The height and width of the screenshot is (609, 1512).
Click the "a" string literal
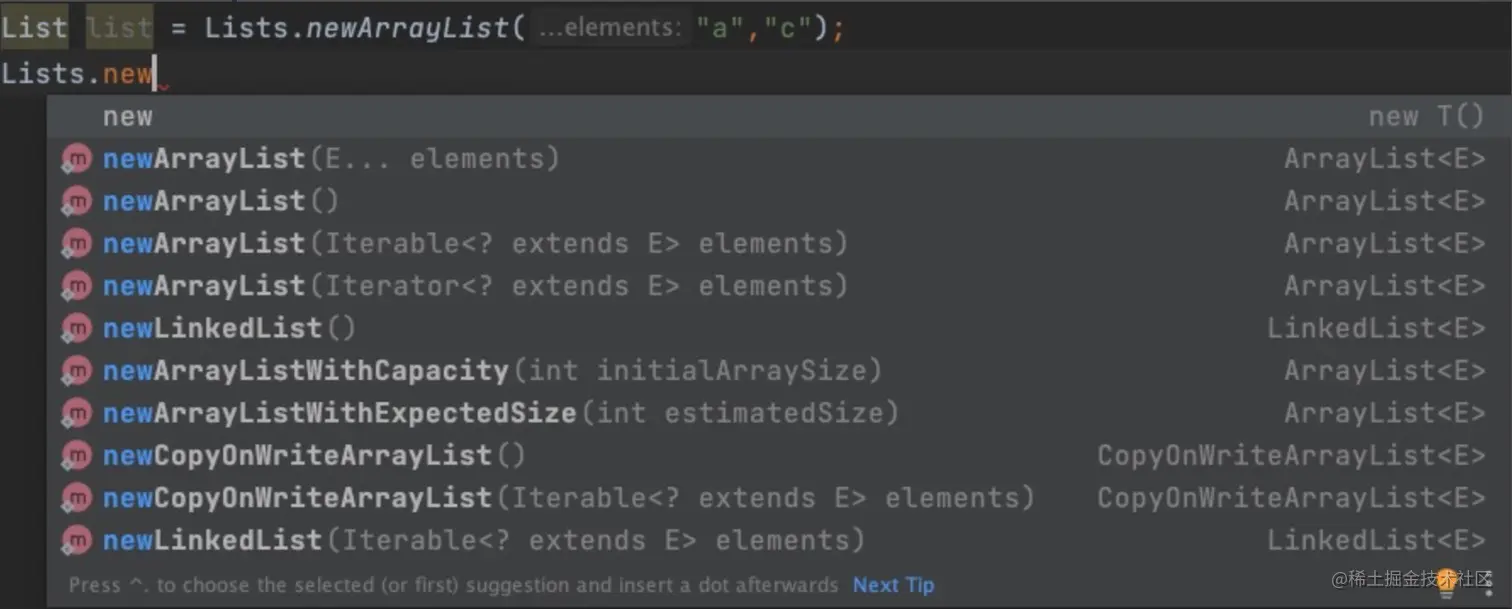click(722, 28)
